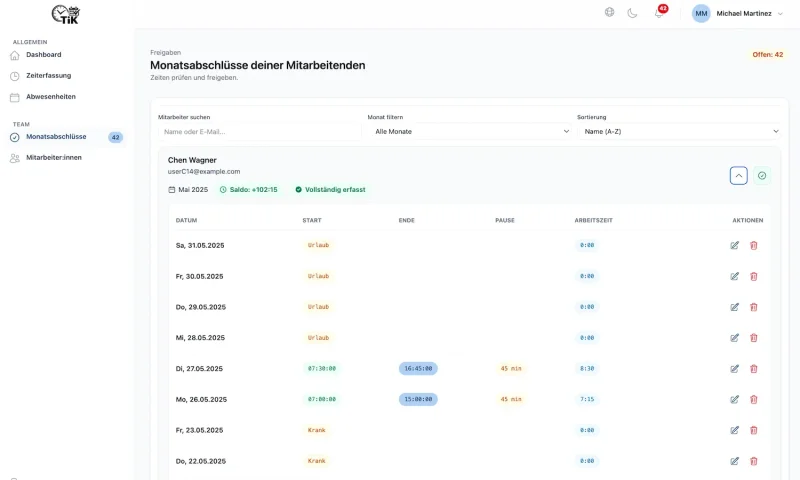Toggle dark mode moon icon

633,13
